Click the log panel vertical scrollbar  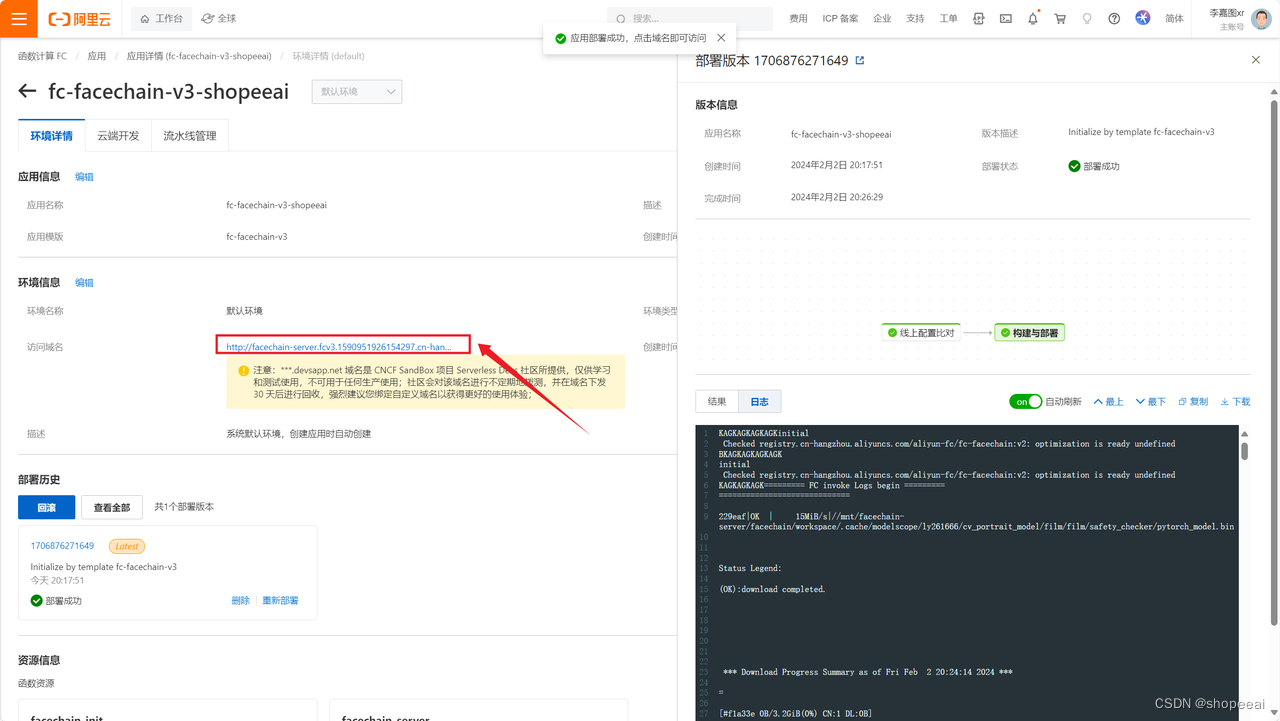[x=1245, y=450]
